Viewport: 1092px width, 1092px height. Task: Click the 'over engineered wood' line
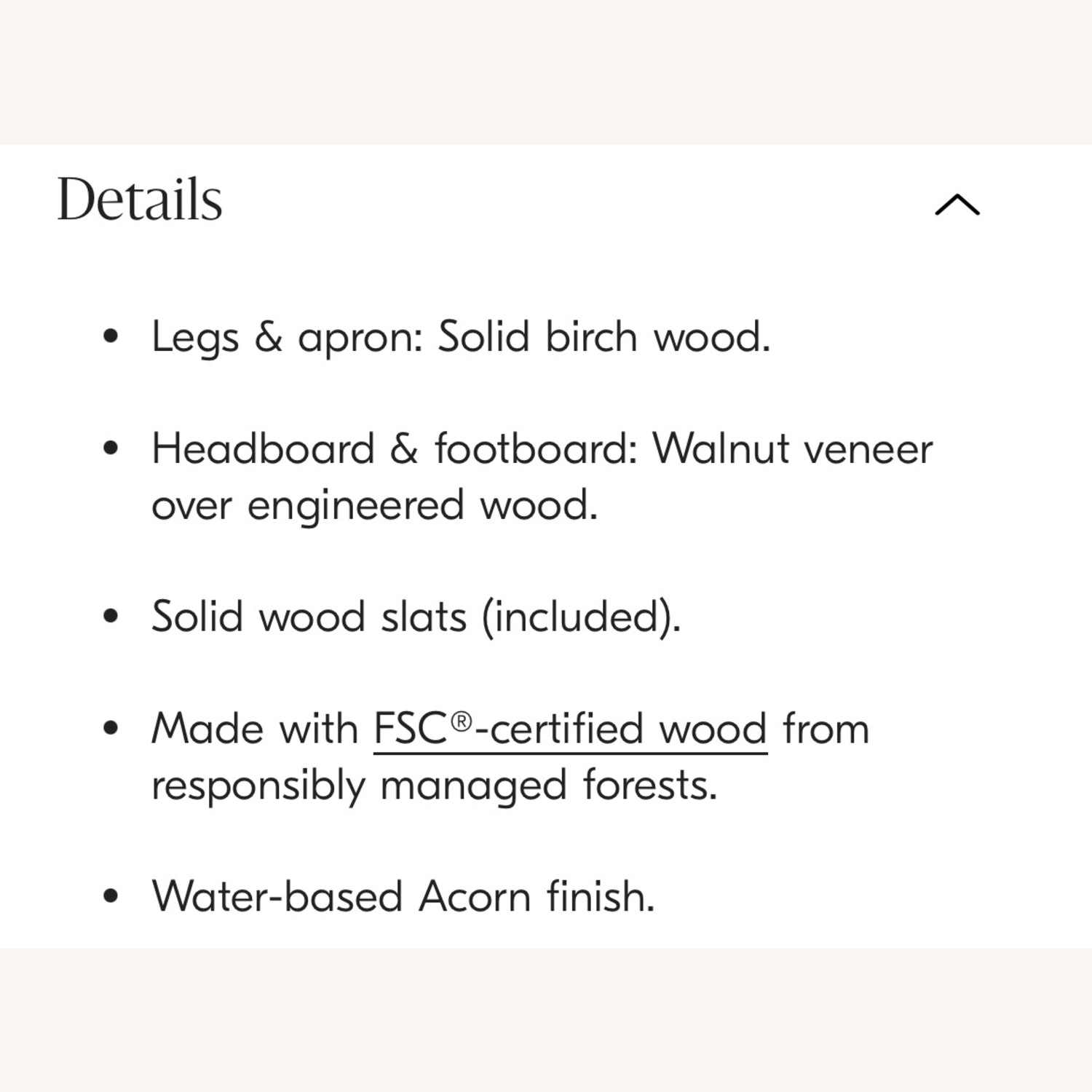374,505
